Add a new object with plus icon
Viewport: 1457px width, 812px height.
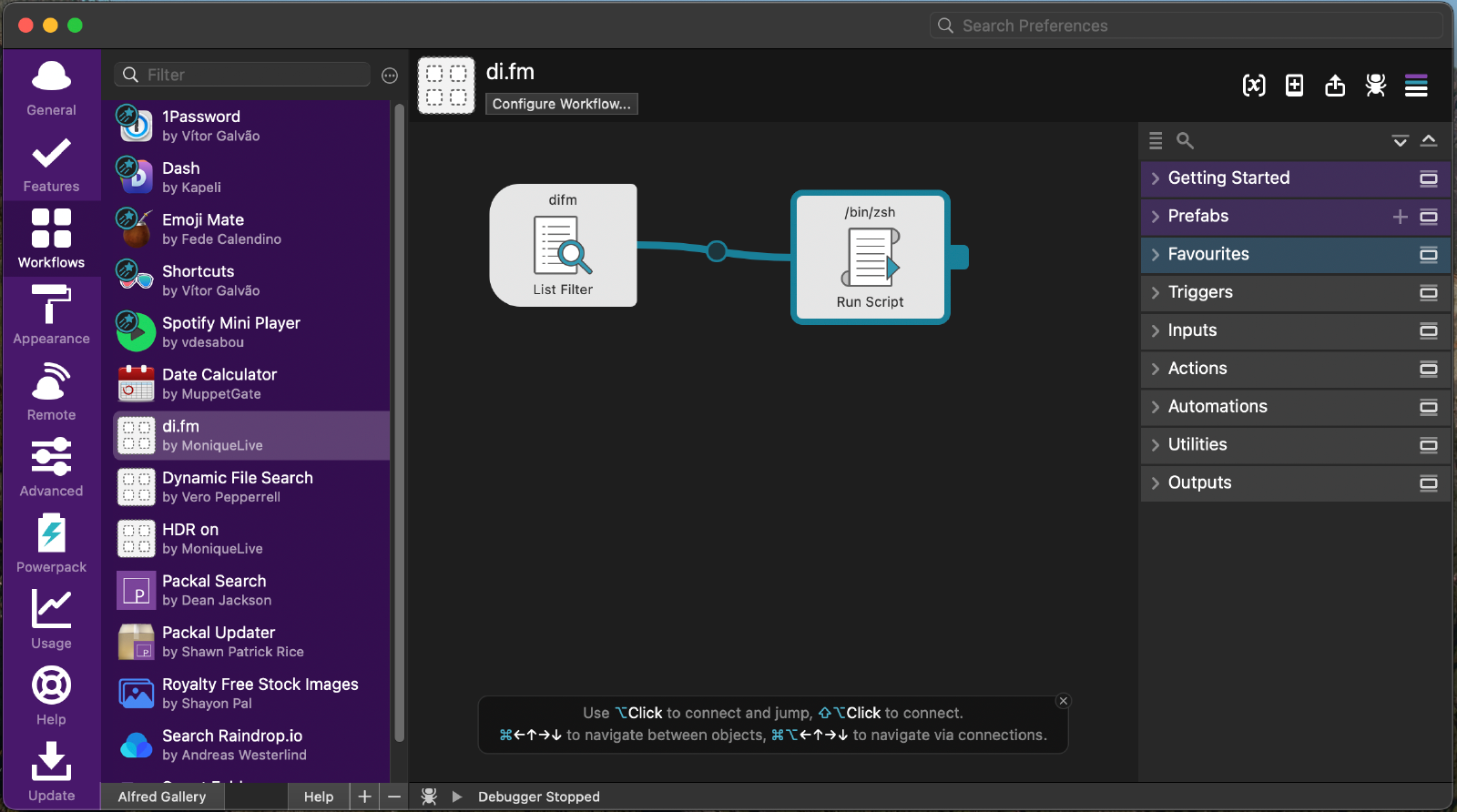[1294, 86]
